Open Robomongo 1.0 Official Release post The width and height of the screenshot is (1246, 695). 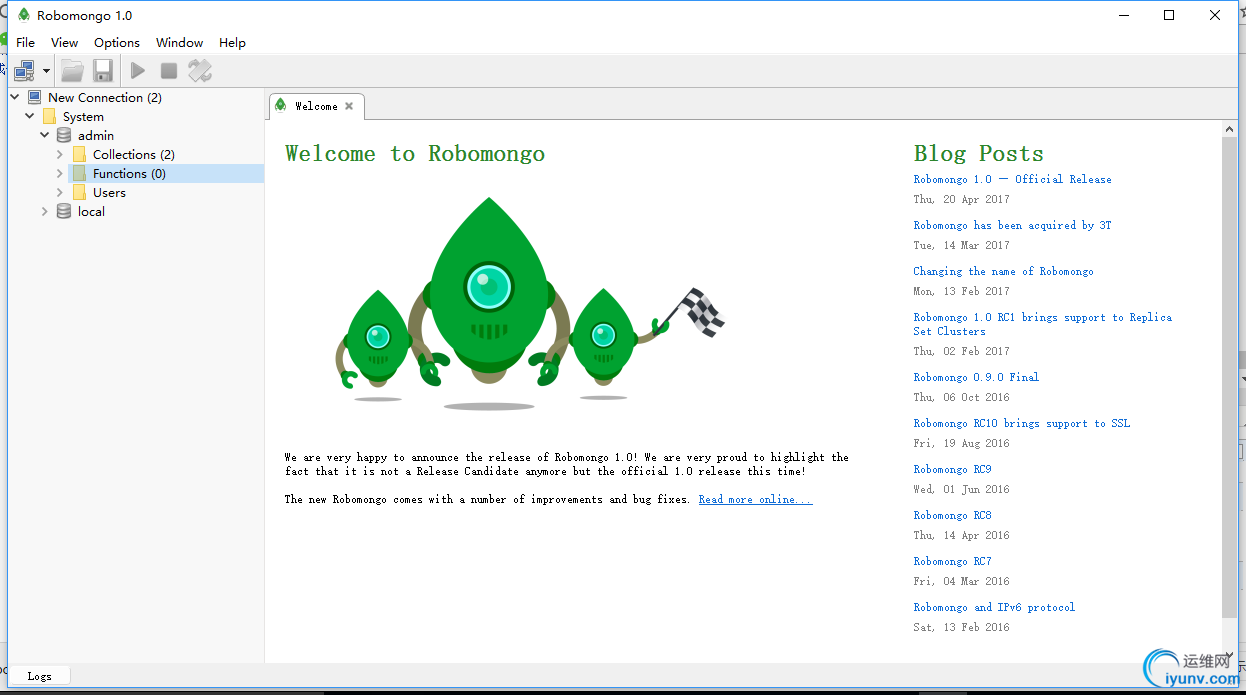click(x=1012, y=179)
